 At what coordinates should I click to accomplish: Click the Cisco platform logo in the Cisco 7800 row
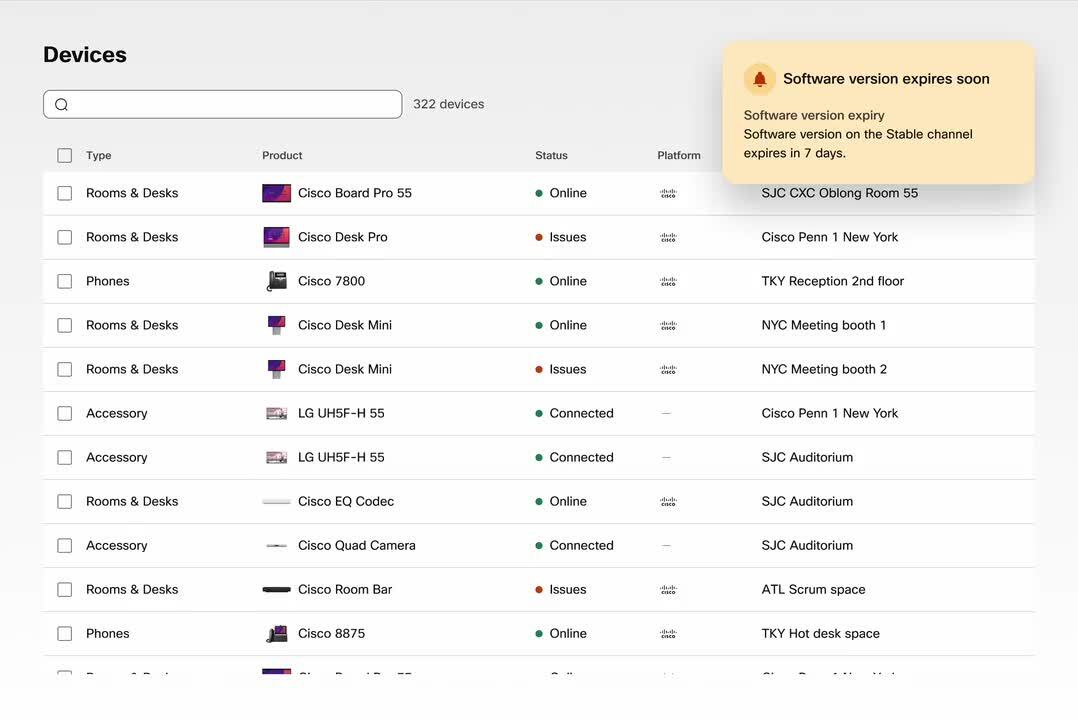(668, 281)
